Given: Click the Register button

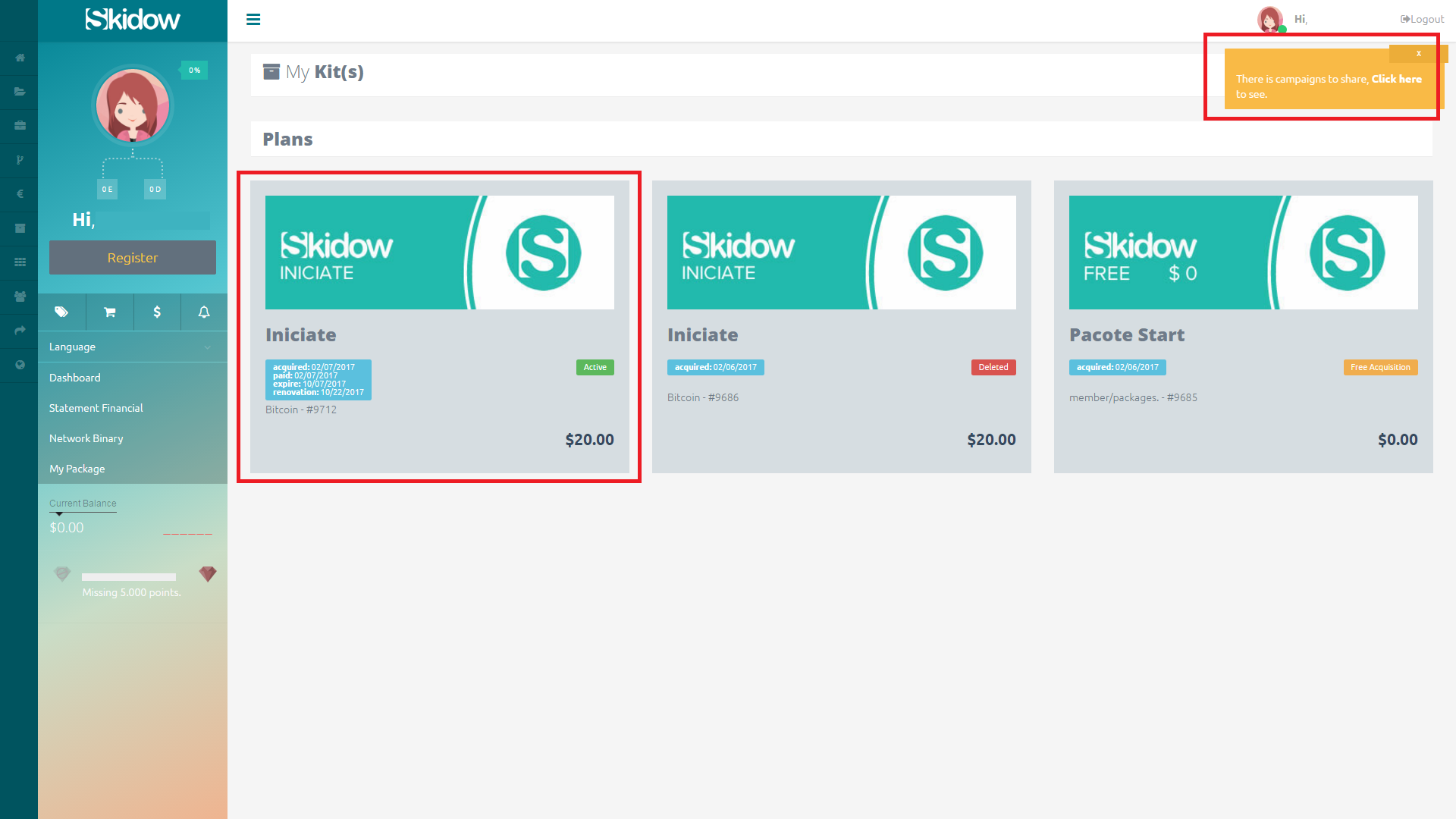Looking at the screenshot, I should pyautogui.click(x=133, y=258).
